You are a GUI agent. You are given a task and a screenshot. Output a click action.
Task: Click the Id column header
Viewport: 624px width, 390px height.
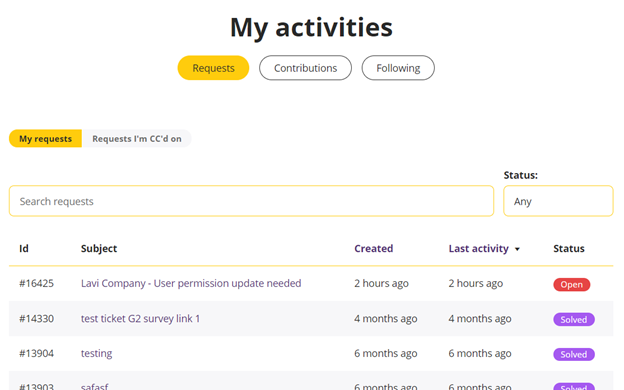24,248
